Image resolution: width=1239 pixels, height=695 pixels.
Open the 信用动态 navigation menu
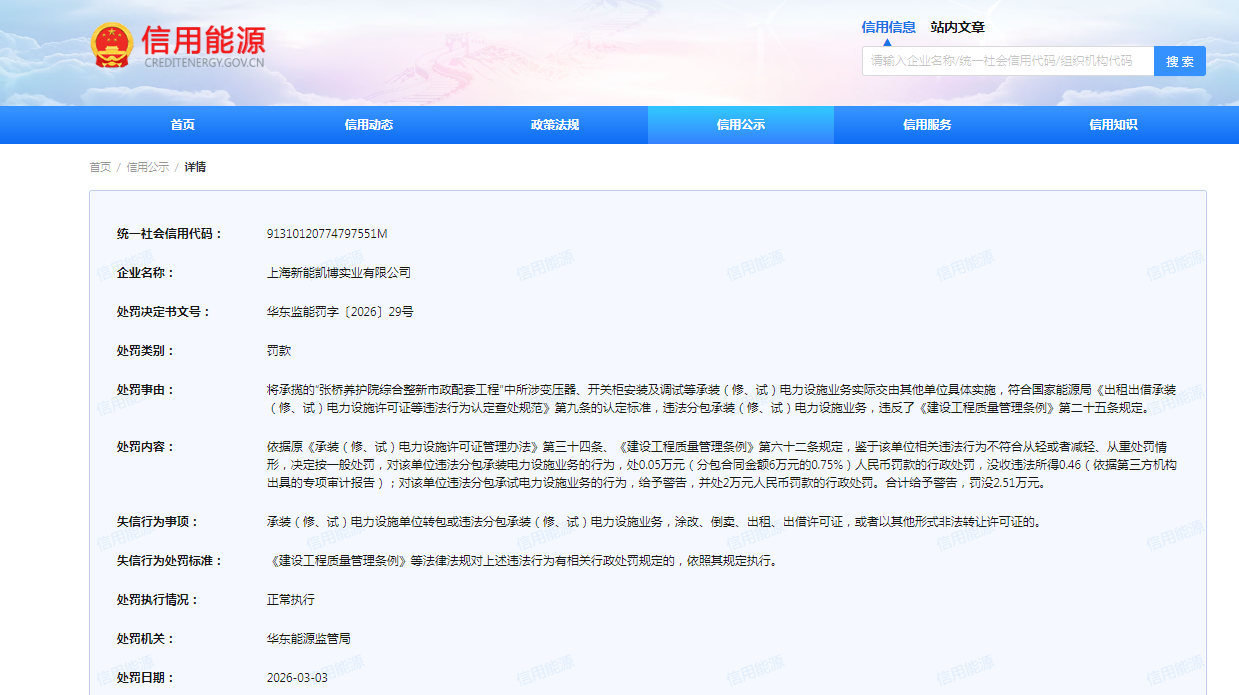(369, 125)
